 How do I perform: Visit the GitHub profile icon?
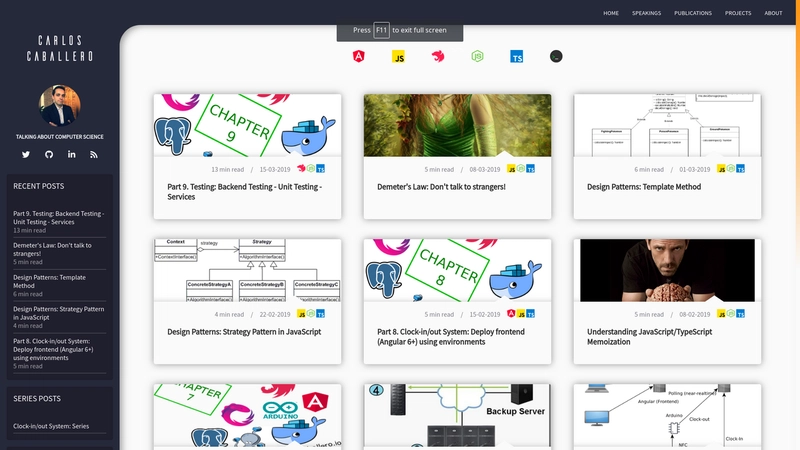coord(49,154)
